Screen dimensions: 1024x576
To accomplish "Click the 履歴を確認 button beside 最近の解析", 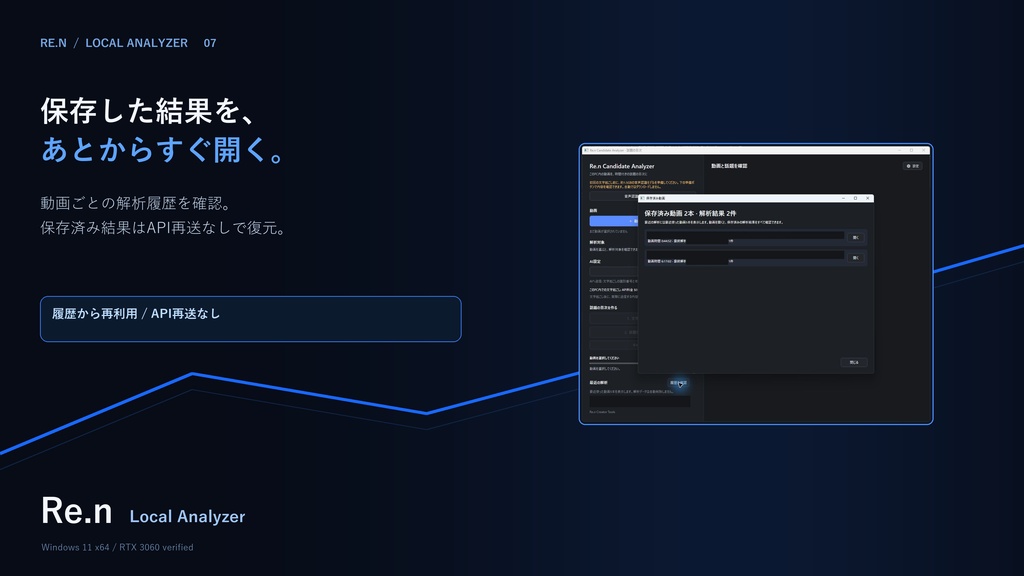I will [x=678, y=383].
